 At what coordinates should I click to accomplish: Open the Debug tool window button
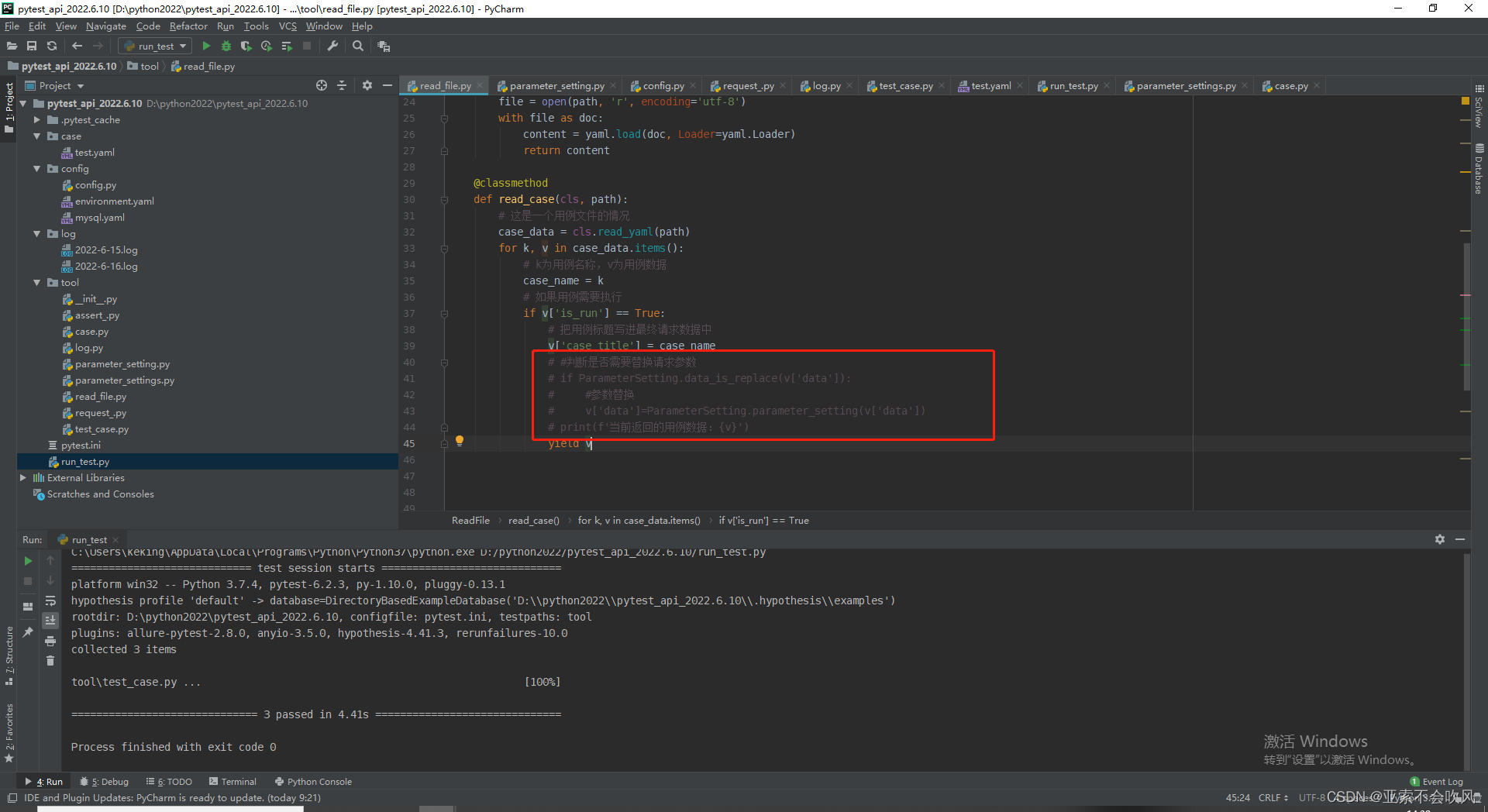(105, 782)
